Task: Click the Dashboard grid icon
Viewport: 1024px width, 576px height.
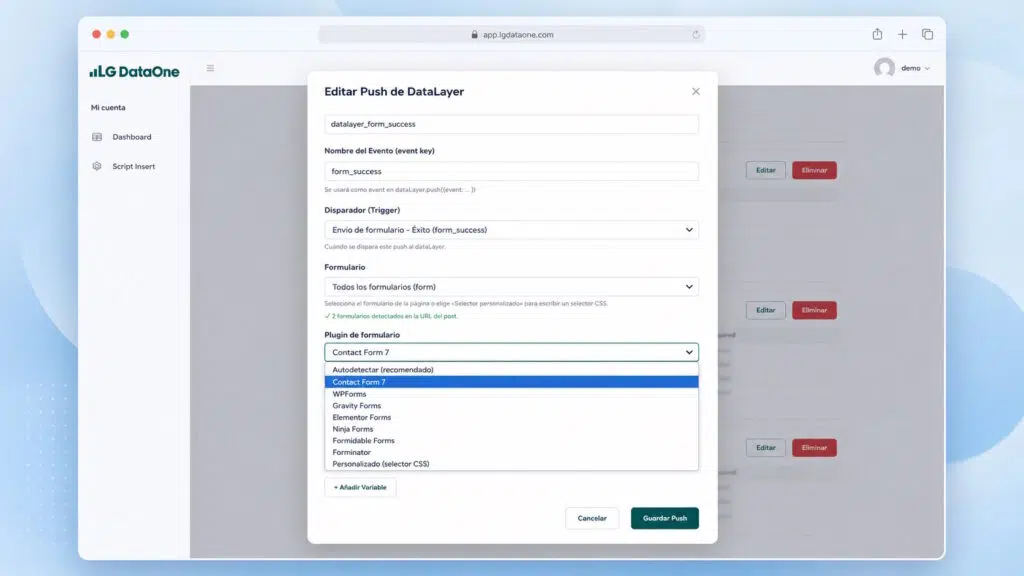Action: pos(97,137)
